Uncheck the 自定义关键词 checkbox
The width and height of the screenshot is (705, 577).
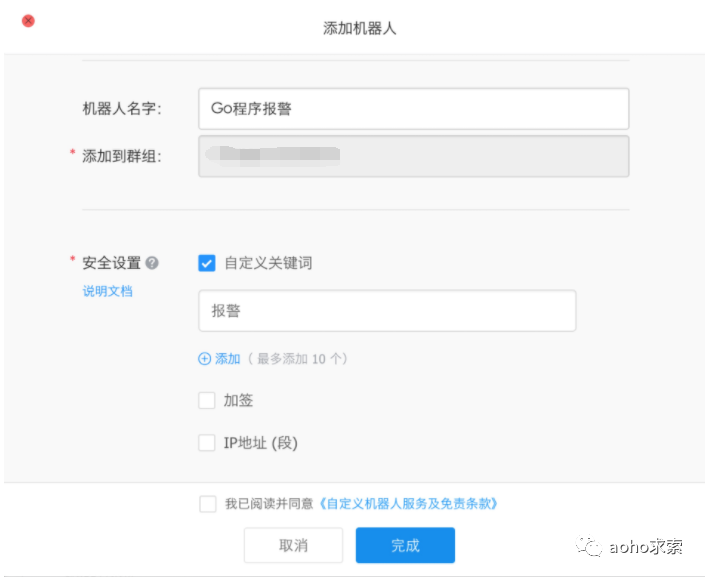click(x=207, y=263)
